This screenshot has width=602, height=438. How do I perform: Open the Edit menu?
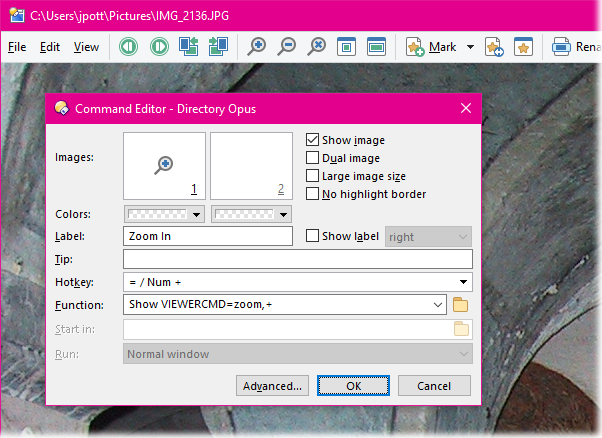[x=50, y=47]
